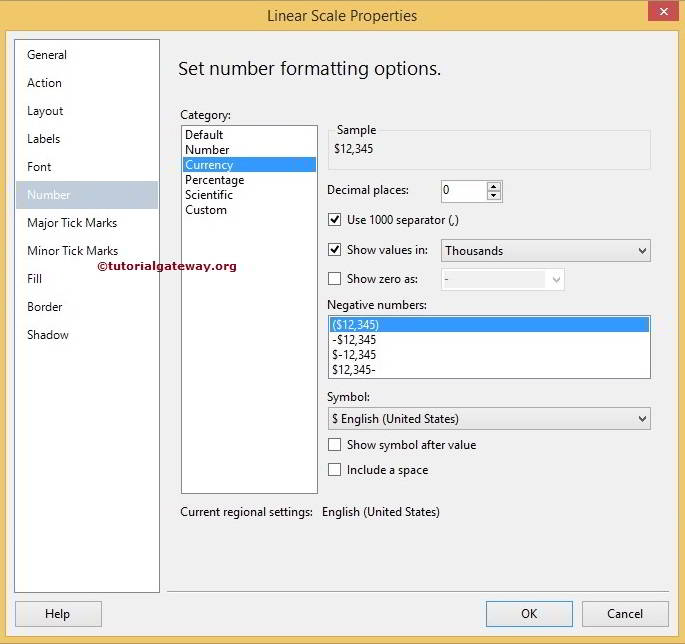Enable Show symbol after value
685x644 pixels.
click(335, 445)
